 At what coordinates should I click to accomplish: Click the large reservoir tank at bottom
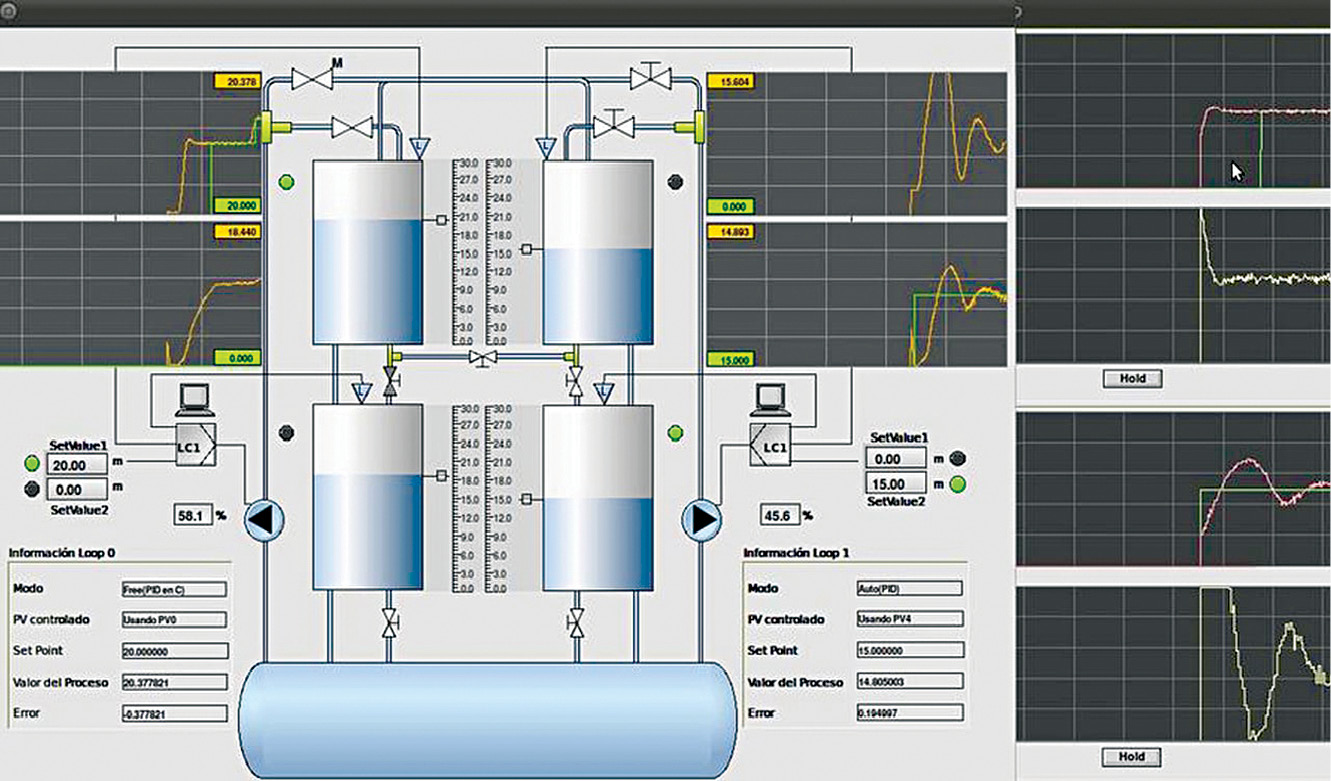coord(489,721)
